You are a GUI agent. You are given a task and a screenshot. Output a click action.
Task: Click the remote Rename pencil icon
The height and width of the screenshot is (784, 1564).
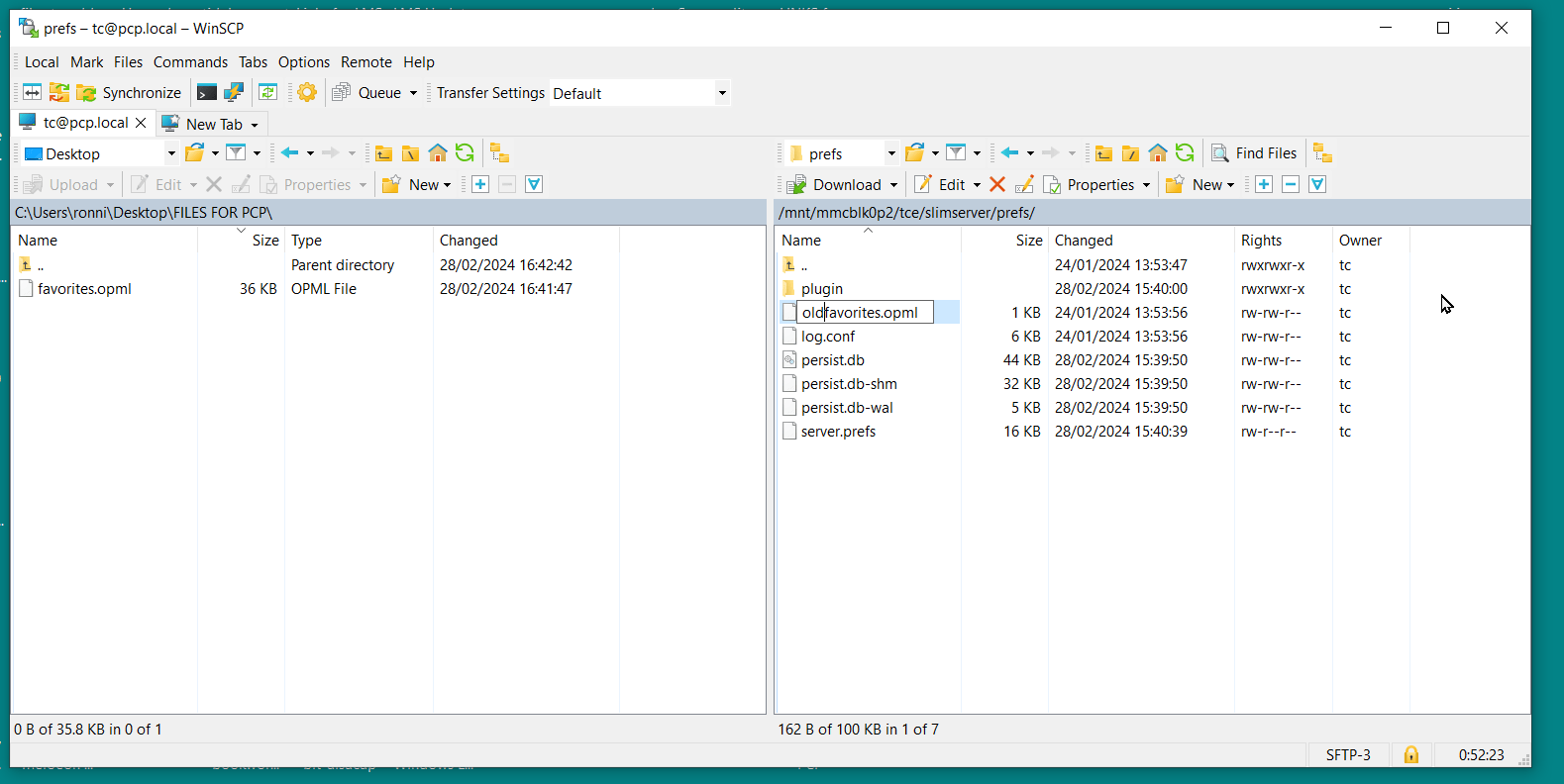[x=1024, y=185]
